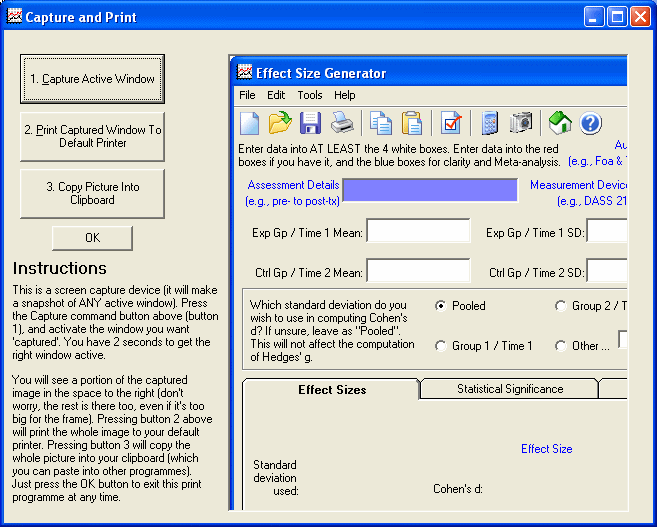Choose the Group 1 / Time 1 option

[441, 346]
